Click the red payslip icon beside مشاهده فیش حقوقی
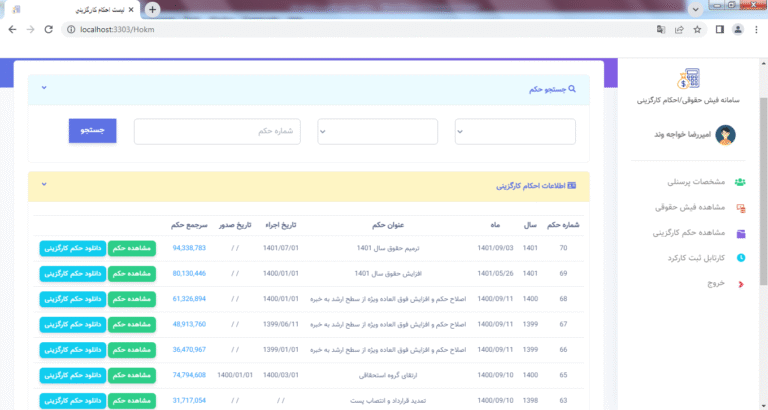Viewport: 768px width, 410px height. 740,208
